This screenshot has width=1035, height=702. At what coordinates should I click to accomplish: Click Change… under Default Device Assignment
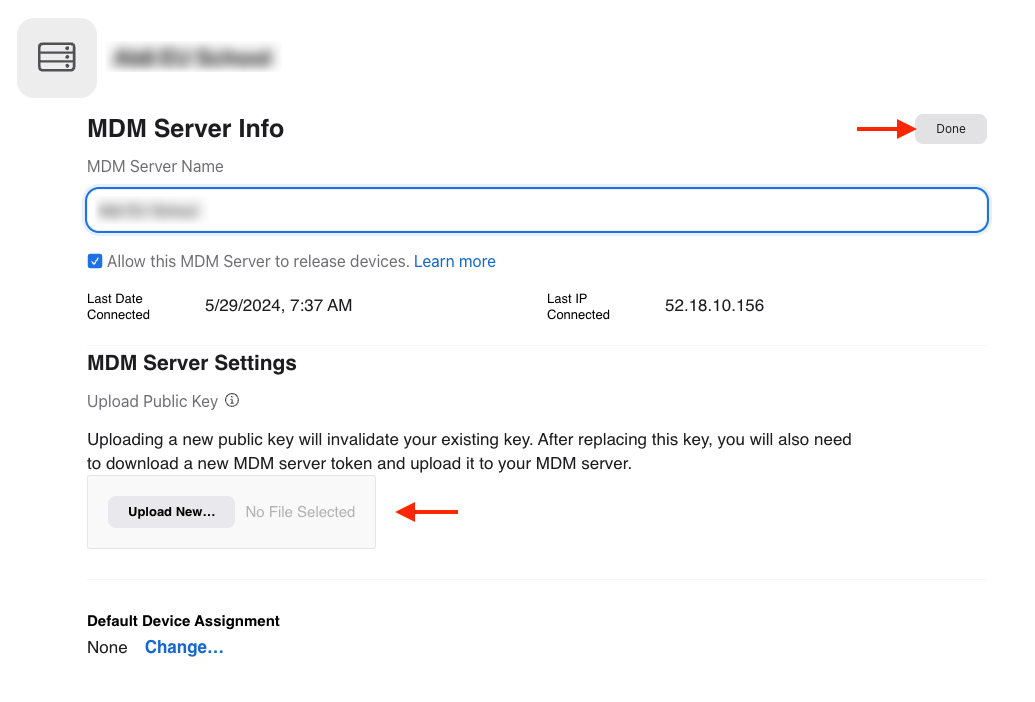(184, 647)
